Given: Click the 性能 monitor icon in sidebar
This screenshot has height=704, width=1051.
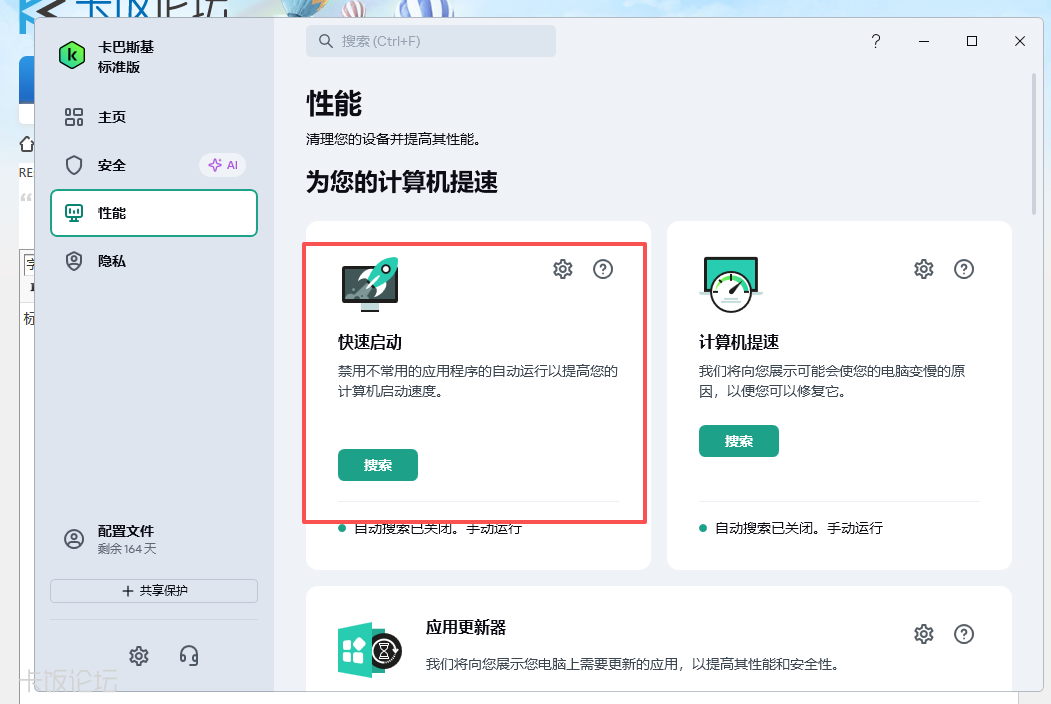Looking at the screenshot, I should coord(74,213).
